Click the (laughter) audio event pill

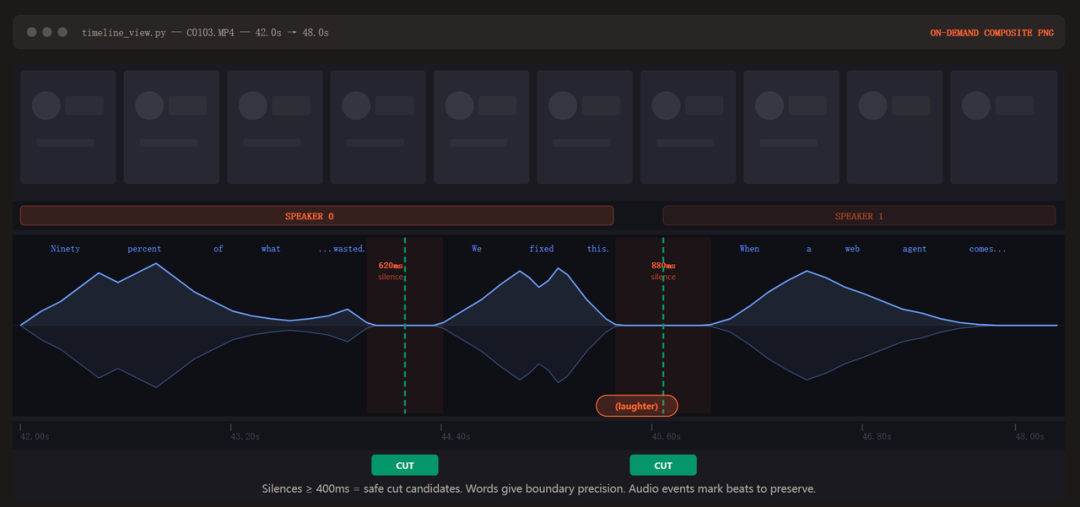(636, 406)
